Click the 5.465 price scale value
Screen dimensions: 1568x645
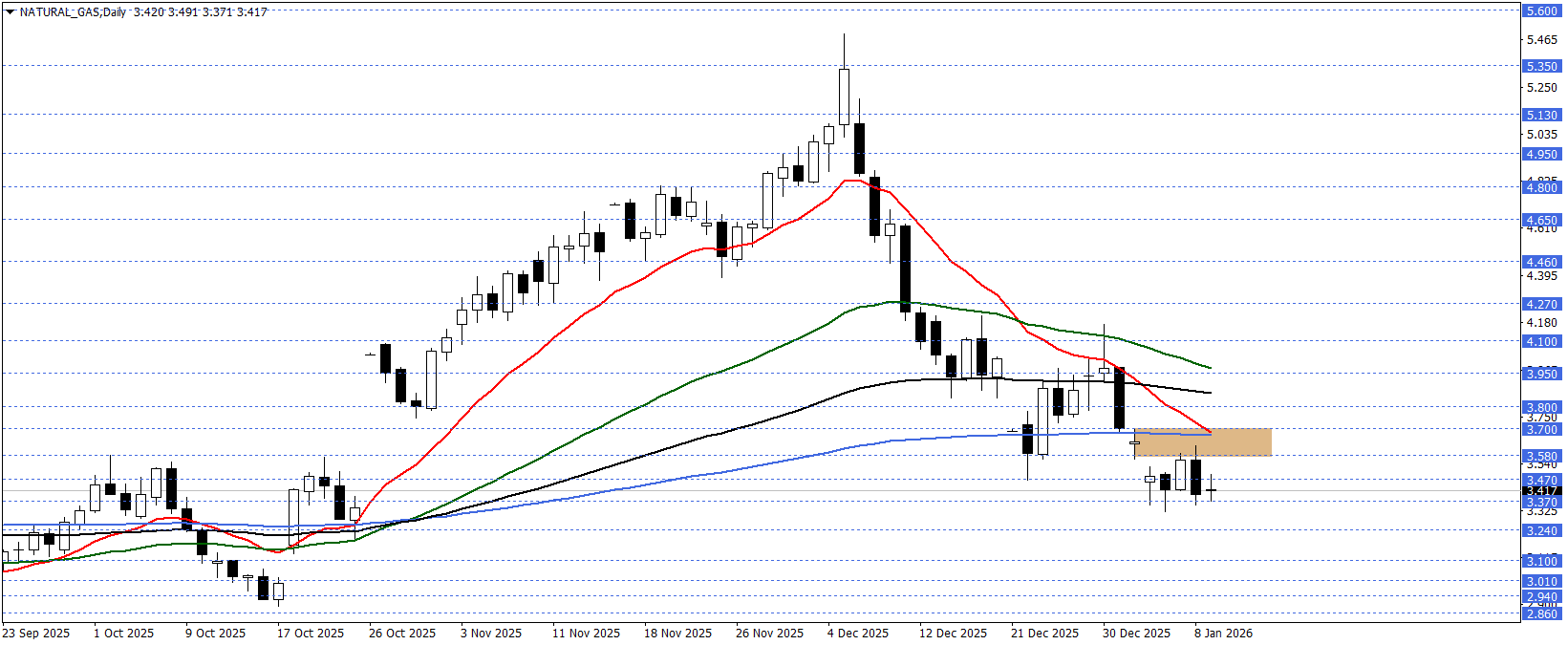click(1542, 39)
